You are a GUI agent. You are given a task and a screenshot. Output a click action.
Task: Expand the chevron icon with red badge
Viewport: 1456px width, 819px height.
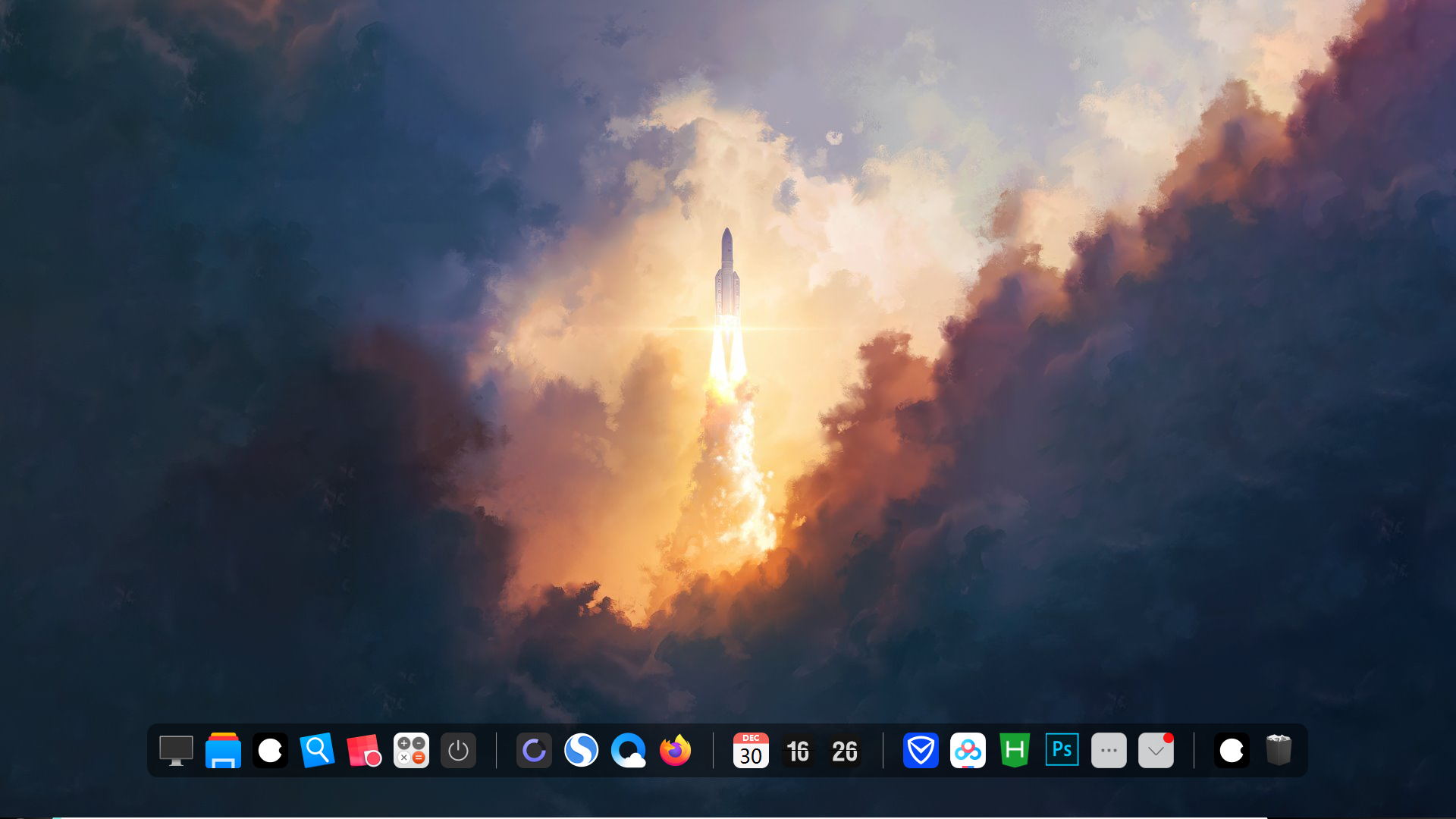click(1156, 751)
